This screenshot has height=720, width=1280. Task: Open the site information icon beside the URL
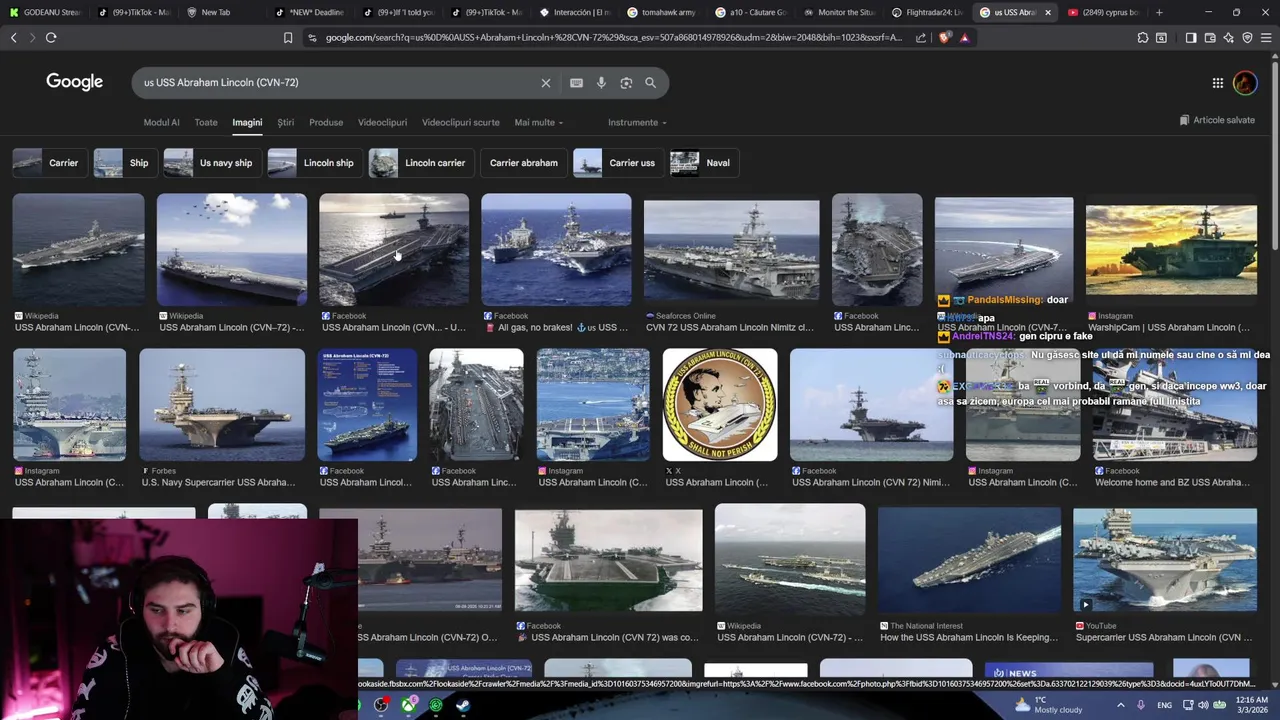pyautogui.click(x=312, y=38)
